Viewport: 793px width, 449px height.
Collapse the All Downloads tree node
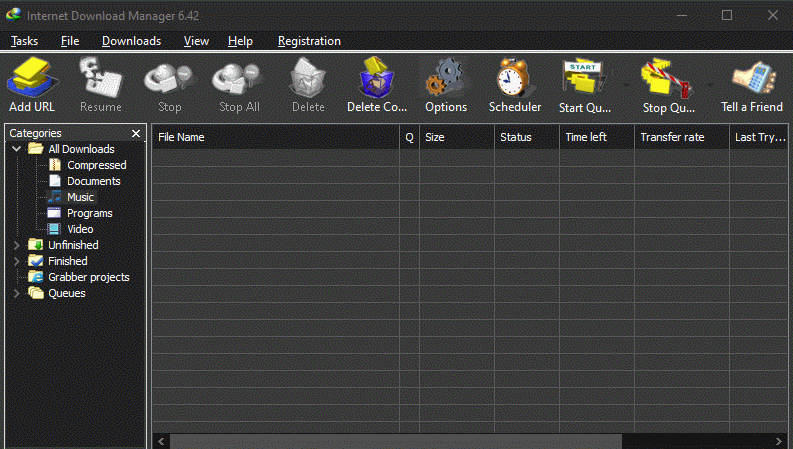(17, 149)
